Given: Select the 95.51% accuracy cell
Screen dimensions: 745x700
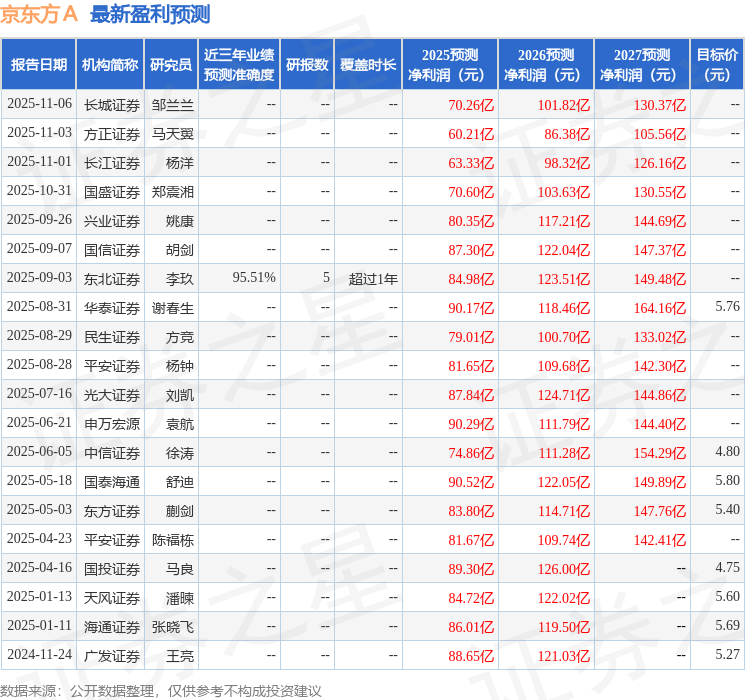Looking at the screenshot, I should tap(253, 278).
